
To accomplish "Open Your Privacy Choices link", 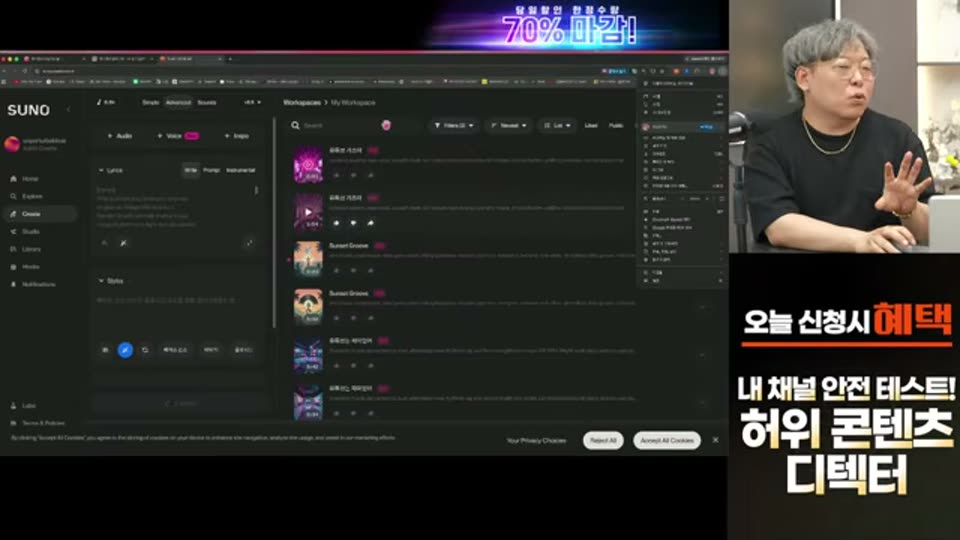I will [x=536, y=440].
